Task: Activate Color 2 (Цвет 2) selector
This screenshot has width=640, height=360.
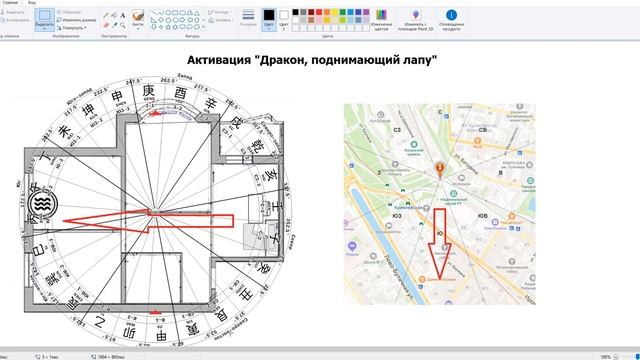Action: click(284, 20)
